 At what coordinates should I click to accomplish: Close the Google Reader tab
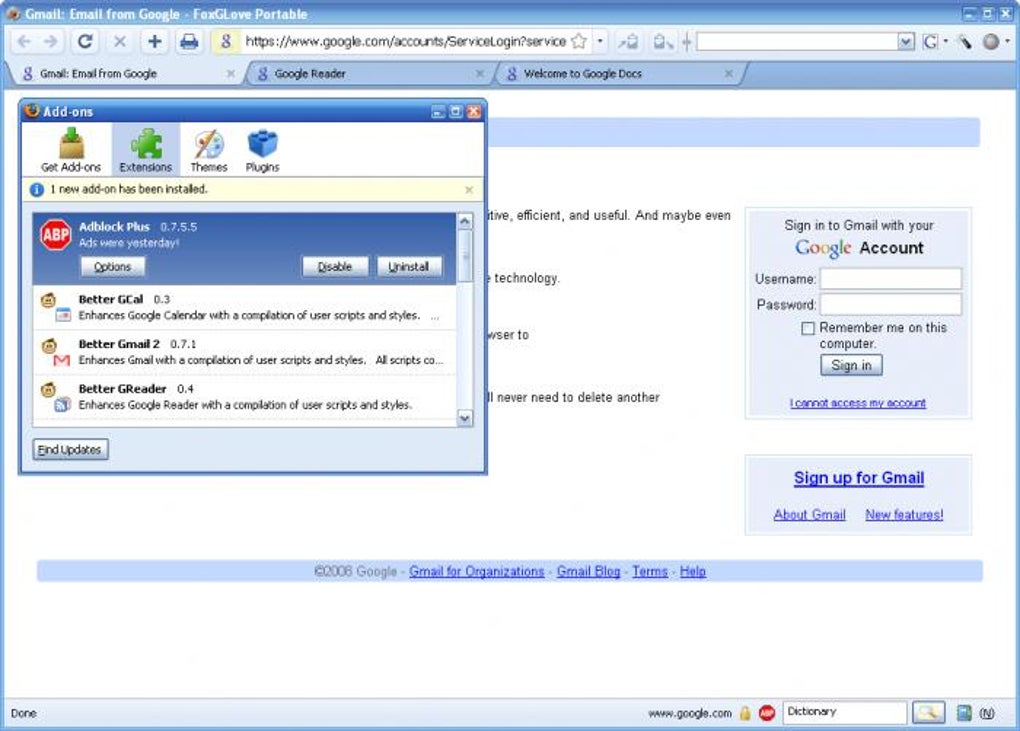479,73
